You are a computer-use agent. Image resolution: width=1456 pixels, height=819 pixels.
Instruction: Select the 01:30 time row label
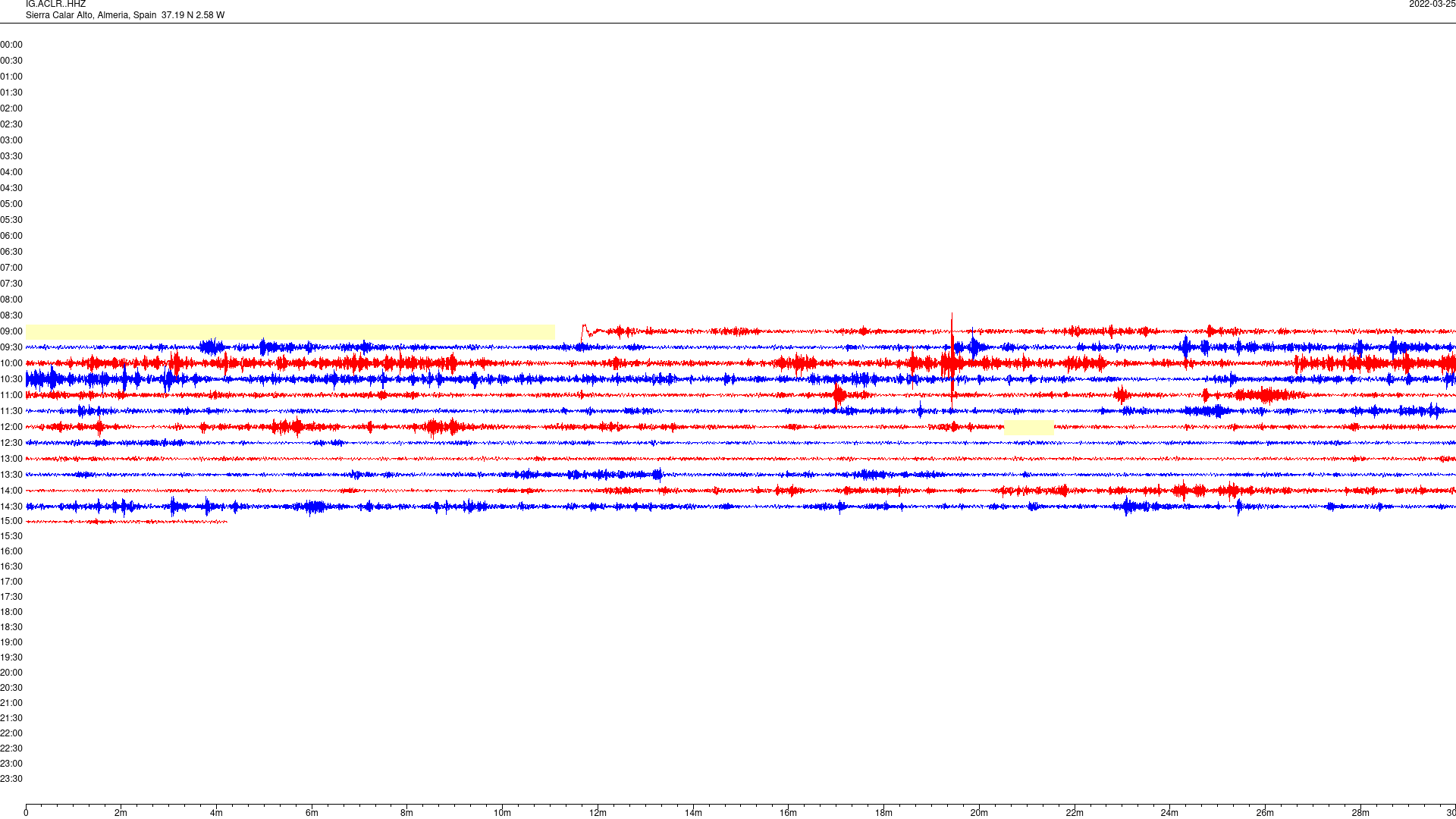11,93
